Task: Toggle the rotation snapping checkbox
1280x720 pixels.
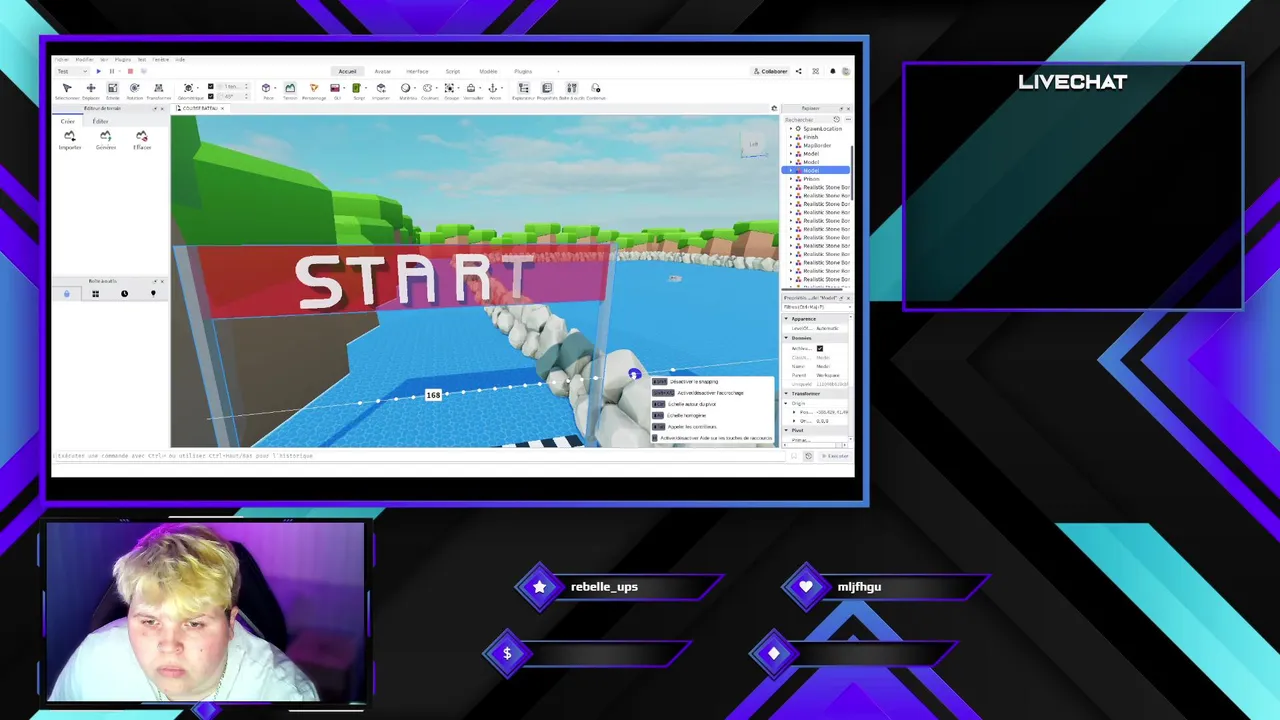Action: [211, 96]
